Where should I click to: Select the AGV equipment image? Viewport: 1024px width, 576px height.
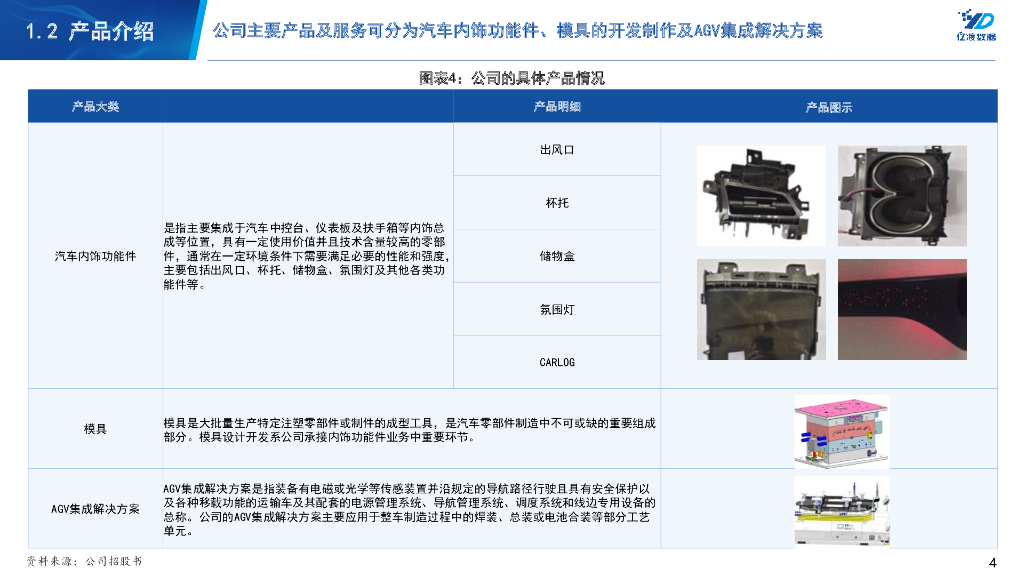(x=842, y=512)
